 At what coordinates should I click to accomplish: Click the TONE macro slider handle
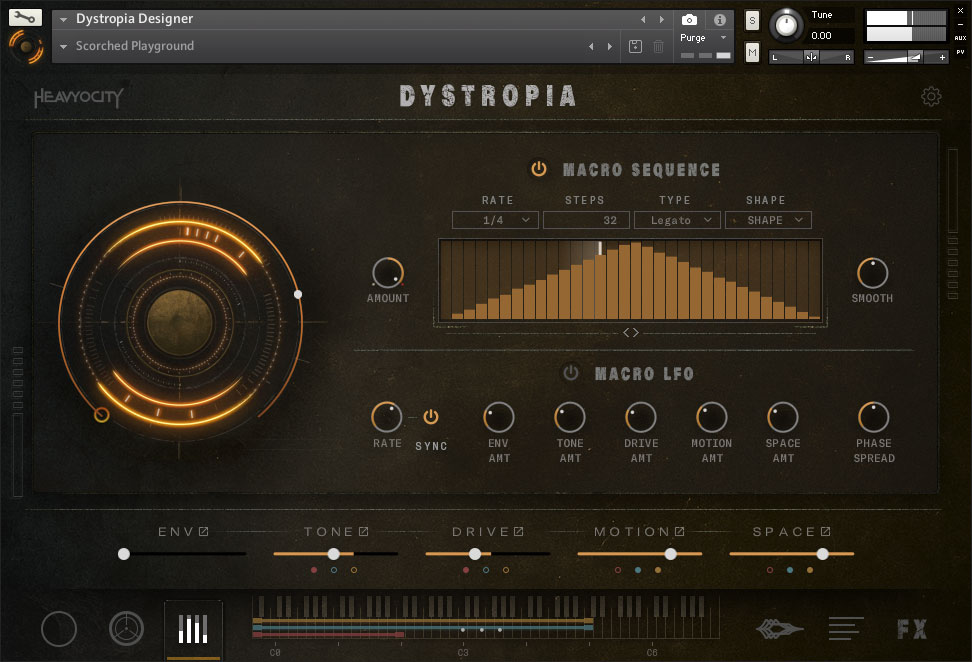pyautogui.click(x=334, y=554)
